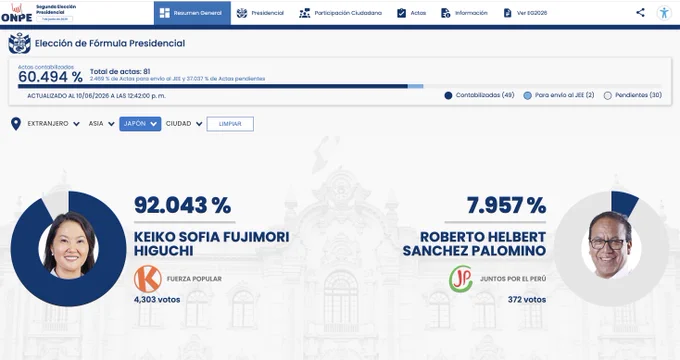Open the Presidencial tab

(x=260, y=13)
